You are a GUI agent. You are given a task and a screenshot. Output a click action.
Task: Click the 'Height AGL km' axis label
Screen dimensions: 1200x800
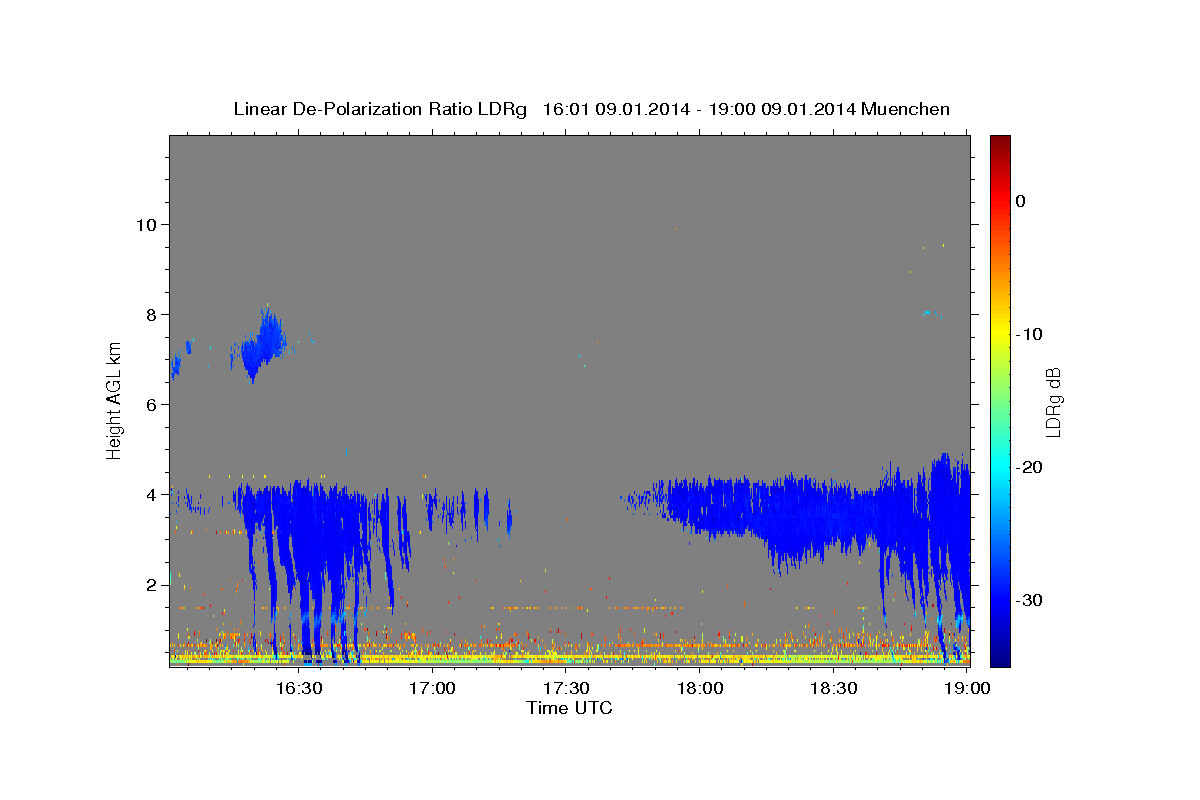[115, 400]
